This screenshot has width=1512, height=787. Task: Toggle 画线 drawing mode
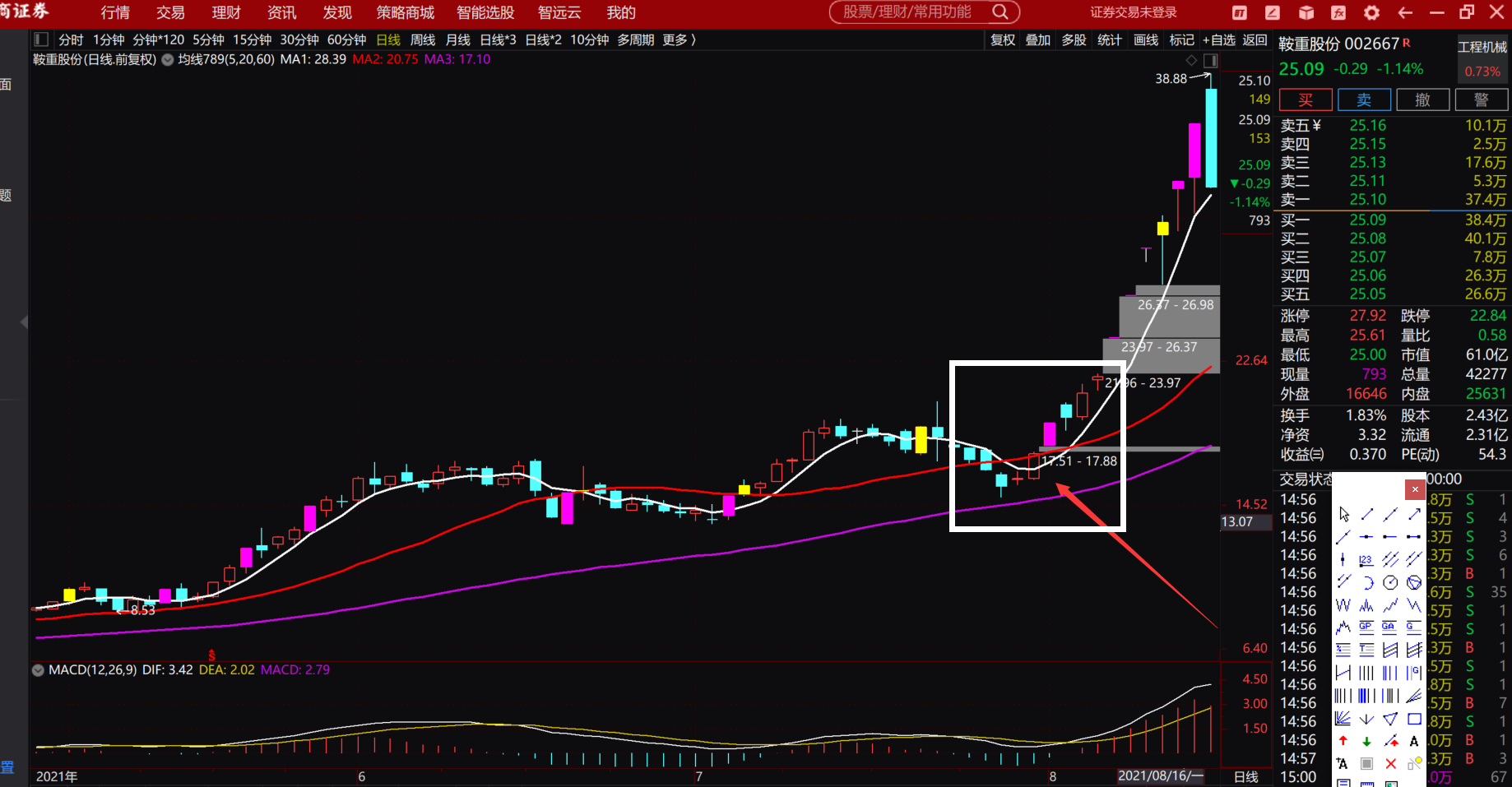coord(1146,39)
